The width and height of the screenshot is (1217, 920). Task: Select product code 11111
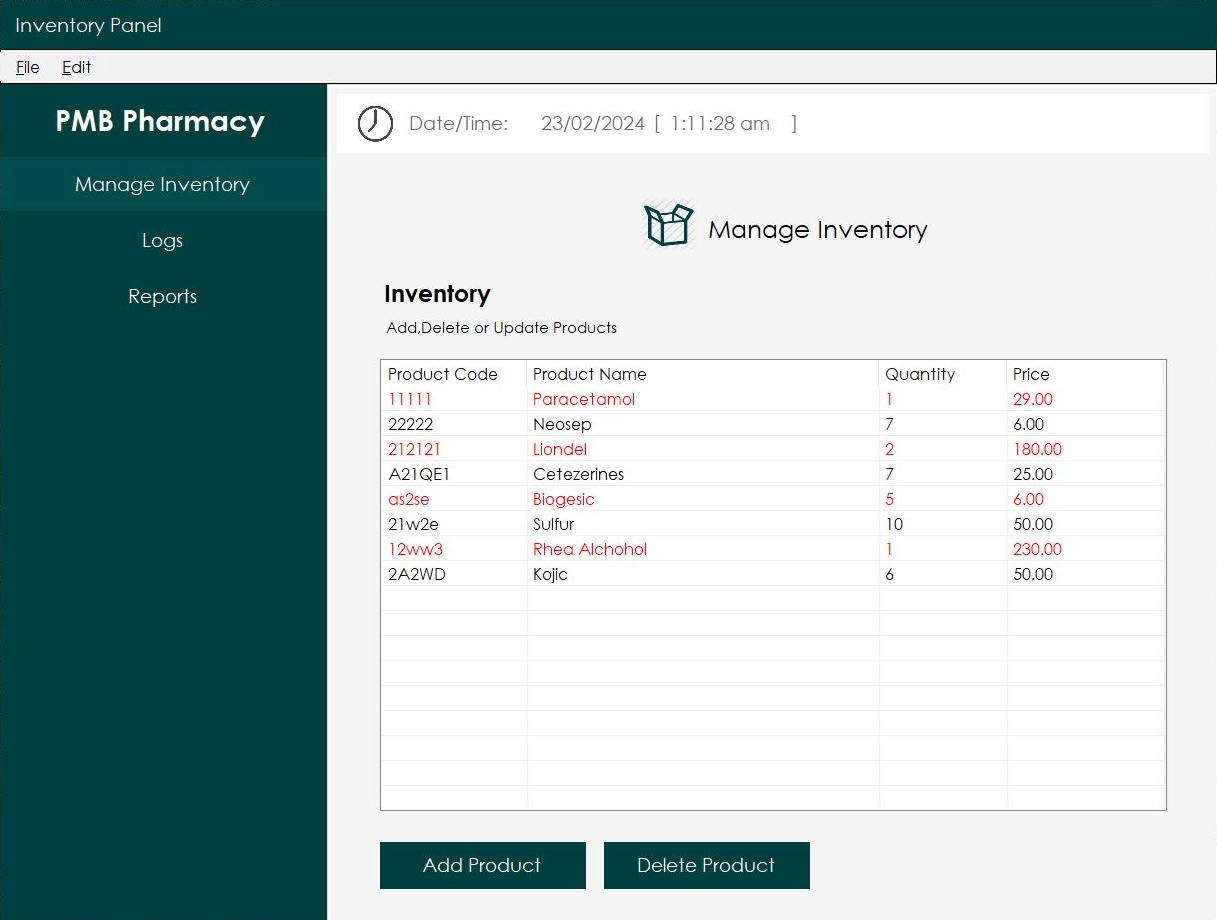pos(410,399)
